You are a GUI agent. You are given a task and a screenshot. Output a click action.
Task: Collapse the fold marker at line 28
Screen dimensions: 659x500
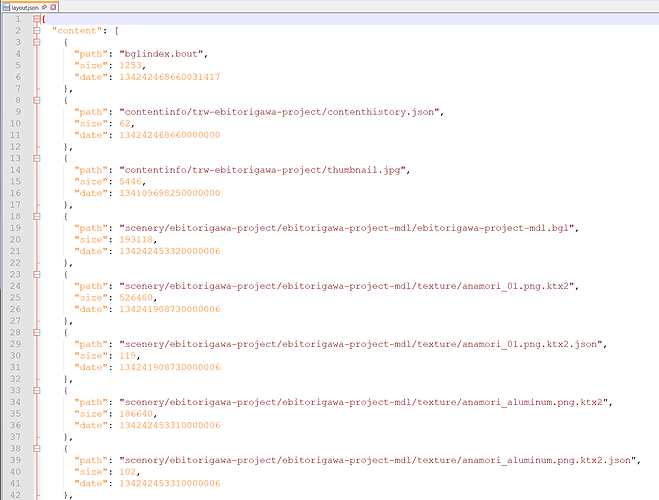[x=37, y=332]
